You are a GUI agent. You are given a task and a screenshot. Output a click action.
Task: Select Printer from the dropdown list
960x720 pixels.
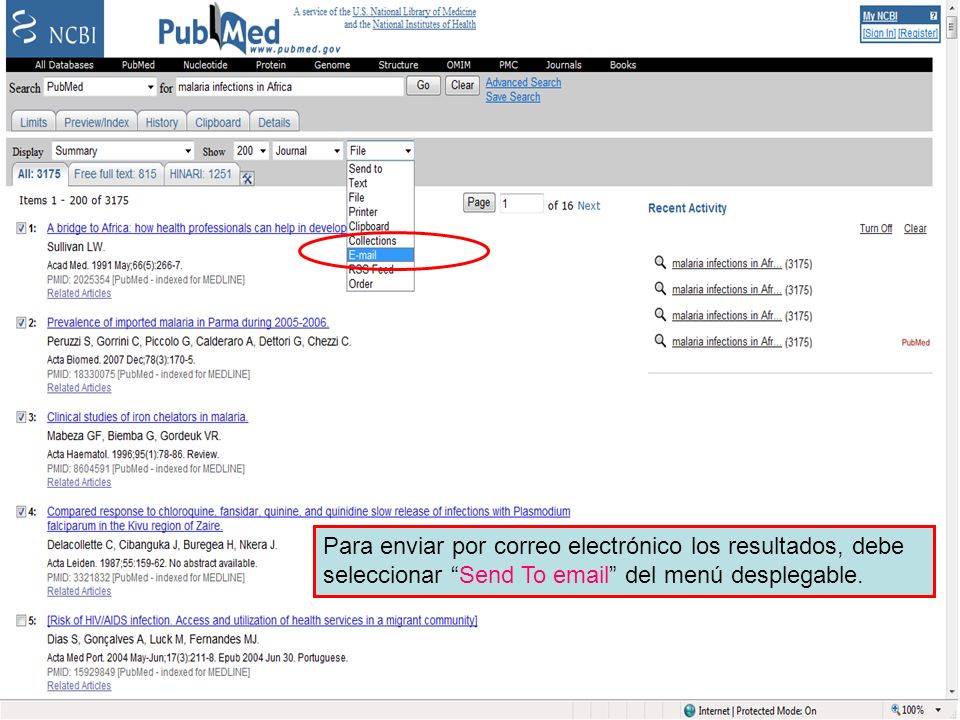(380, 212)
